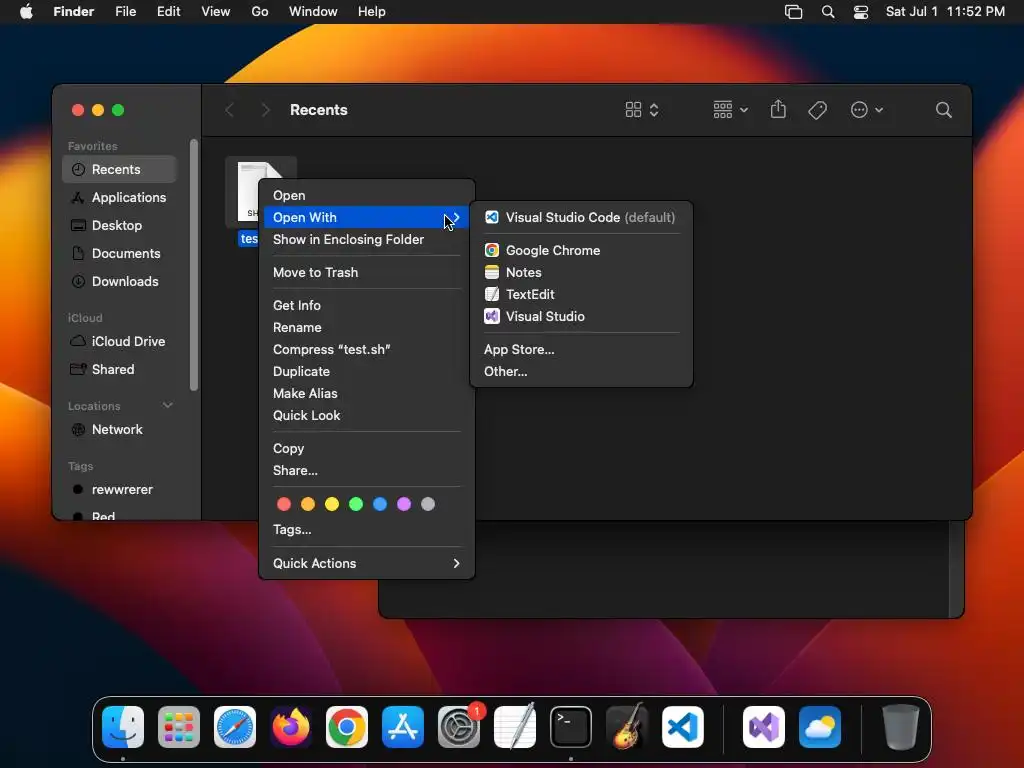Launch Google Chrome from the Dock

click(347, 727)
